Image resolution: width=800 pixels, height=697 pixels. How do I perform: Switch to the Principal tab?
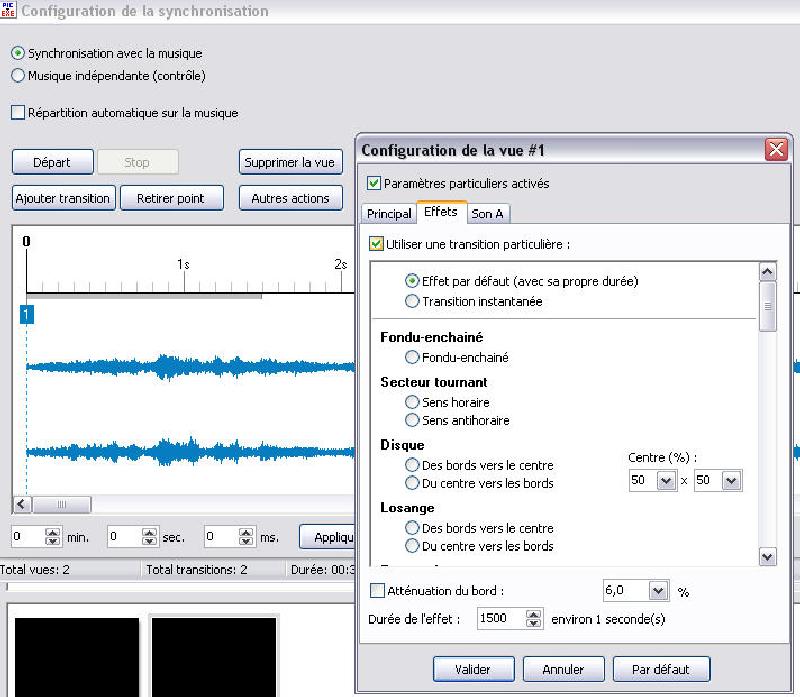pyautogui.click(x=389, y=214)
